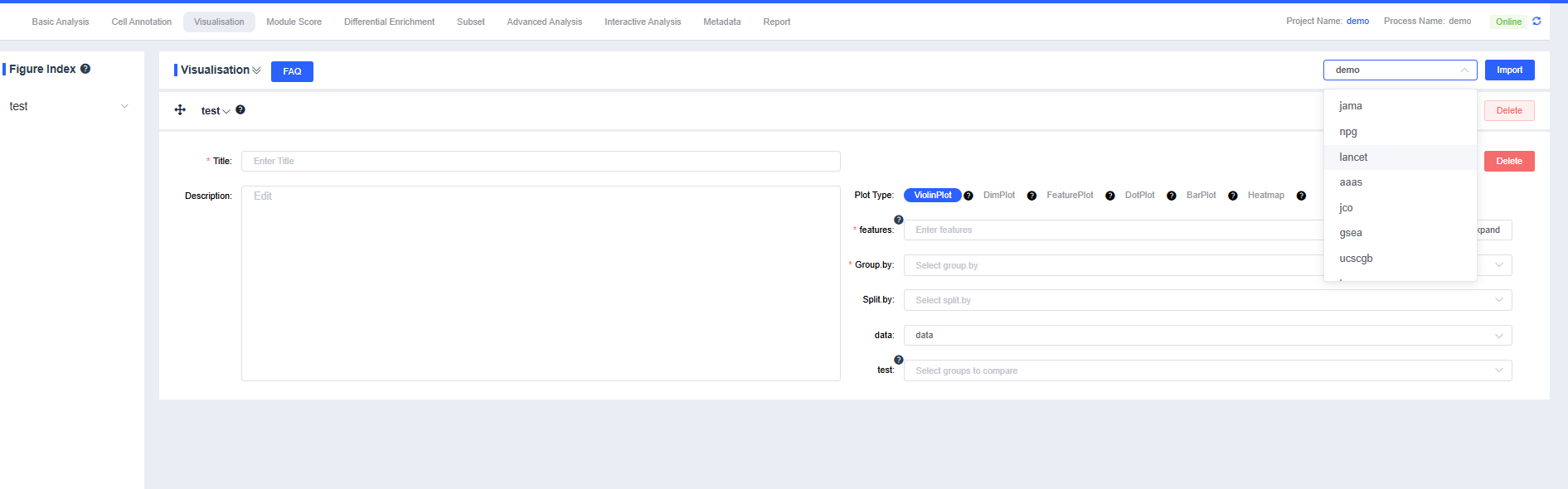Click the FAQ button

click(292, 72)
